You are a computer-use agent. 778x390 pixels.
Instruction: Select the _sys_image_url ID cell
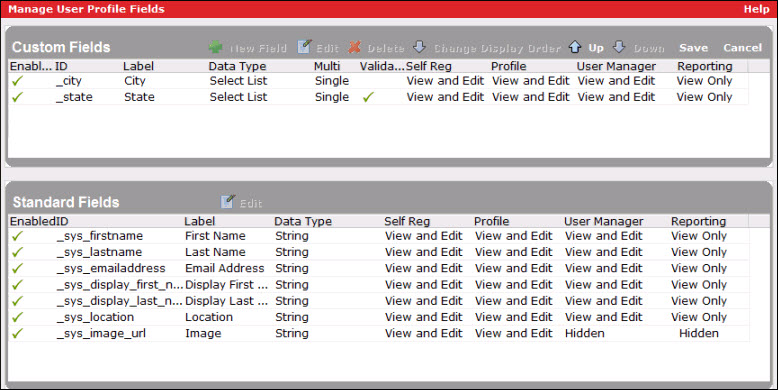click(x=101, y=333)
